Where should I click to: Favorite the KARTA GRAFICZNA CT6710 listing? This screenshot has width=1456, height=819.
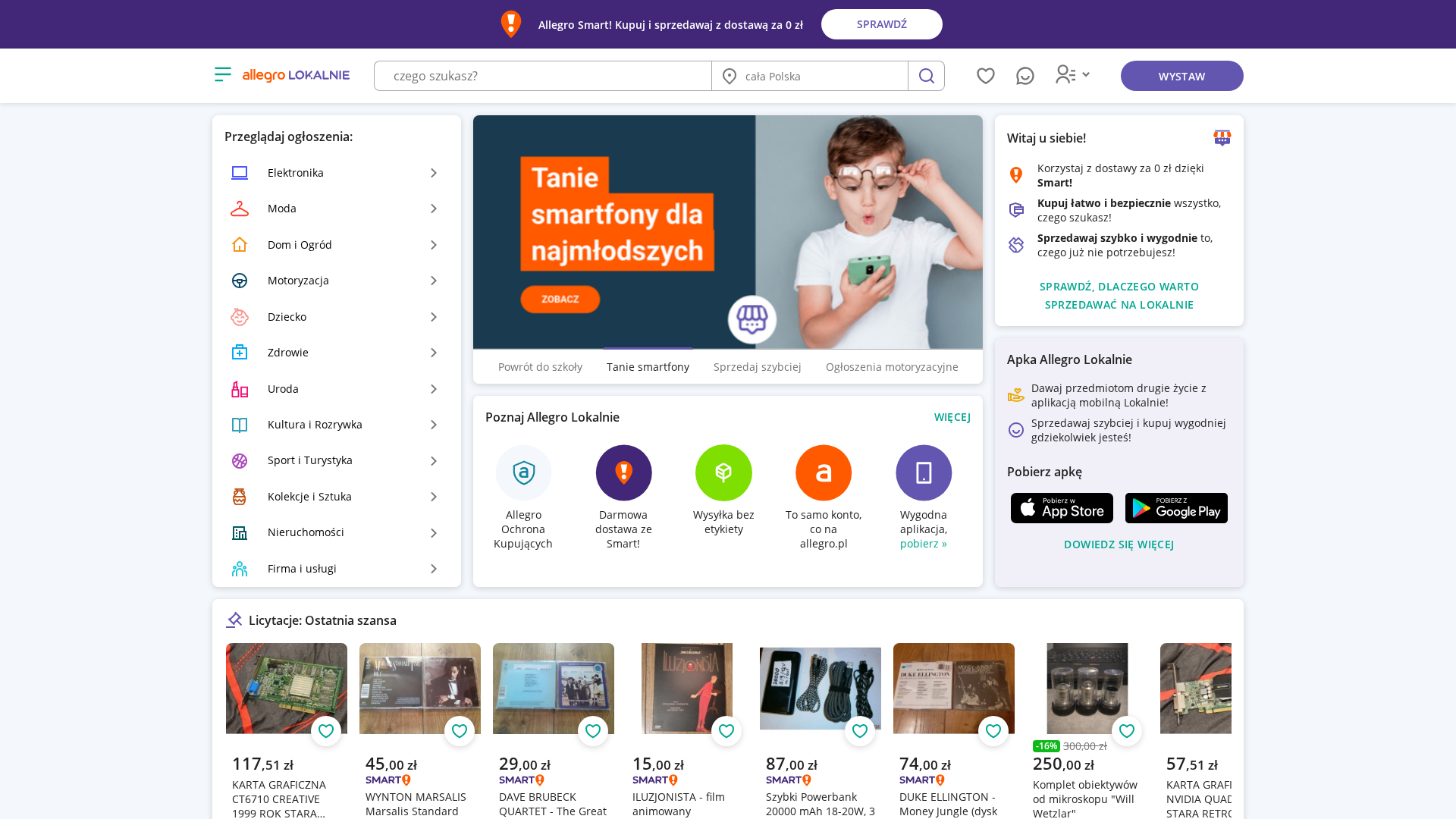pos(326,731)
